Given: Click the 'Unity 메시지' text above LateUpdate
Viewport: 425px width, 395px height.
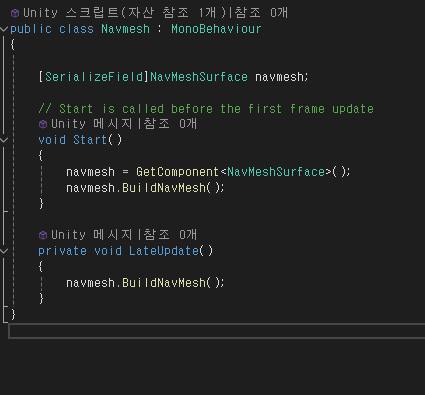Looking at the screenshot, I should (92, 235).
